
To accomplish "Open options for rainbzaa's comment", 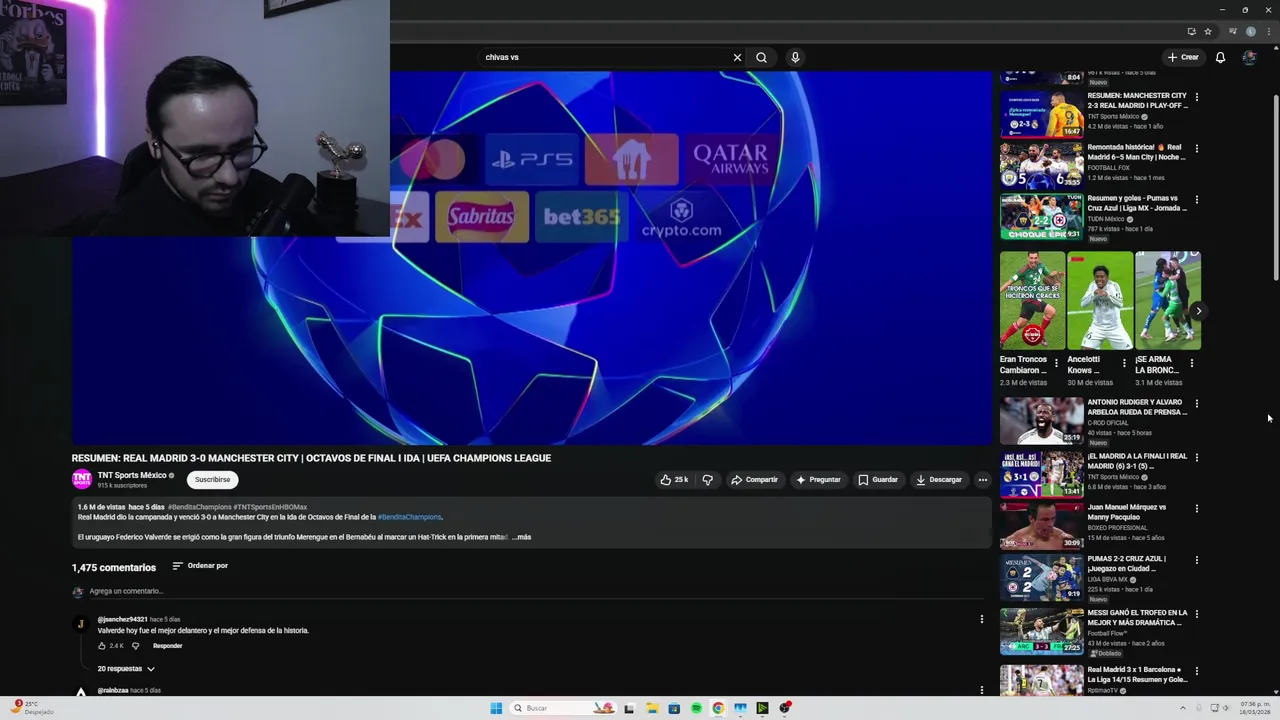I will (x=981, y=690).
